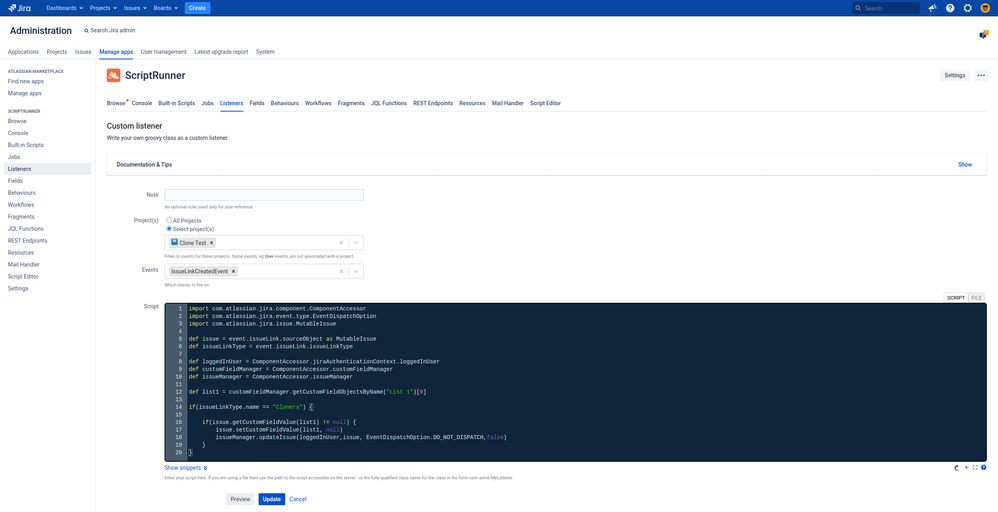Viewport: 998px width, 512px height.
Task: Click the blue help icon under editor
Action: point(984,467)
